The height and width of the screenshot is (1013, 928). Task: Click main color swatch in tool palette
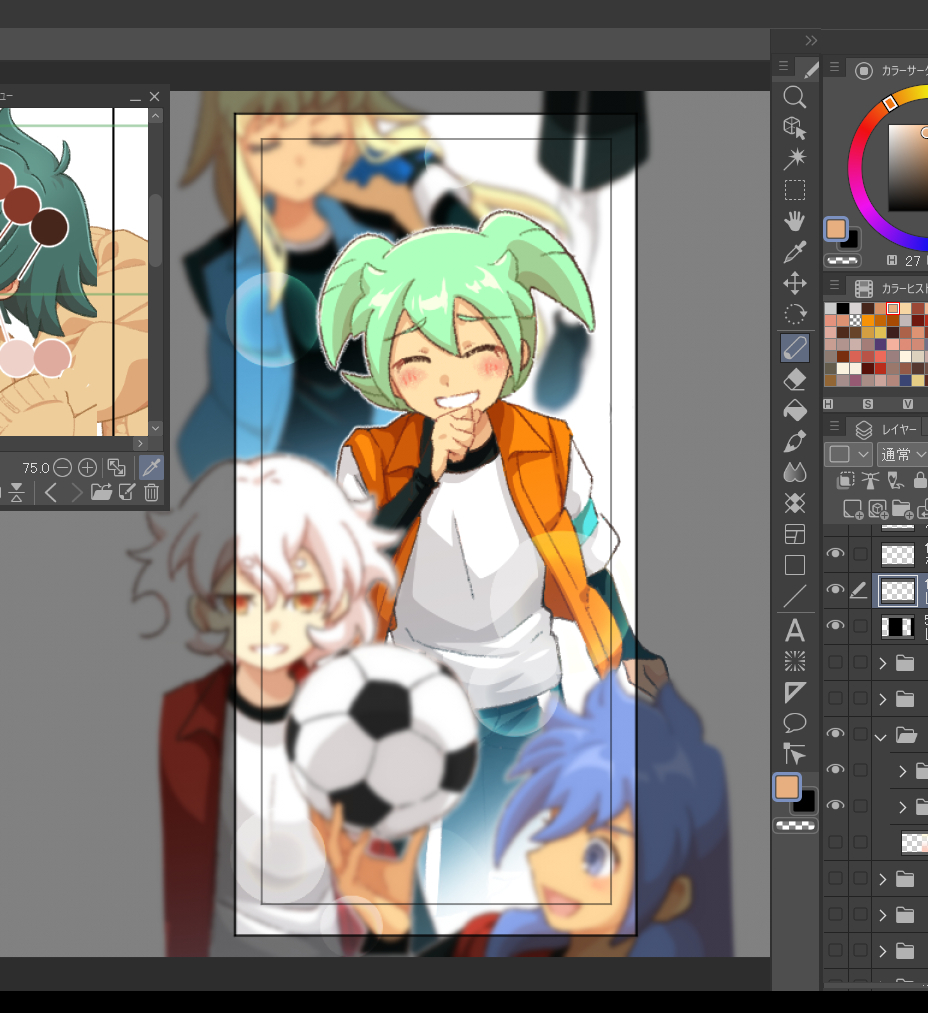pyautogui.click(x=786, y=787)
